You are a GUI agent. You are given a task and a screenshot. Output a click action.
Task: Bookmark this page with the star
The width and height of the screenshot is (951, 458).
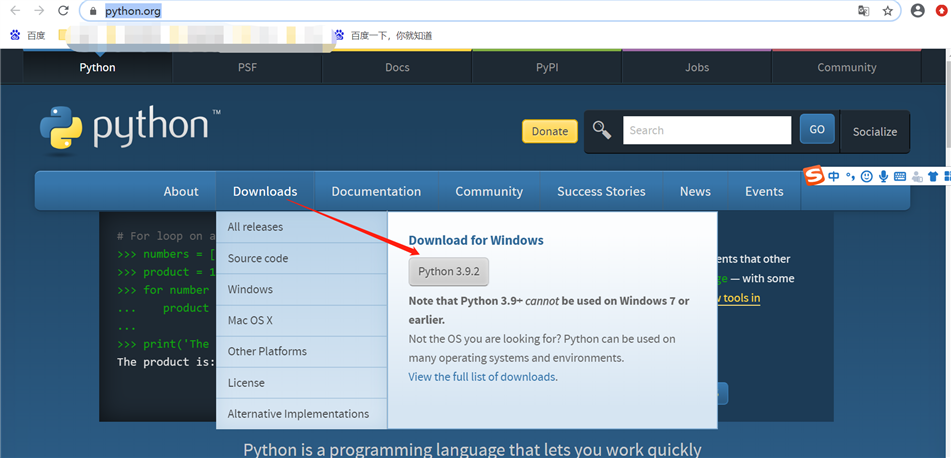[x=887, y=10]
